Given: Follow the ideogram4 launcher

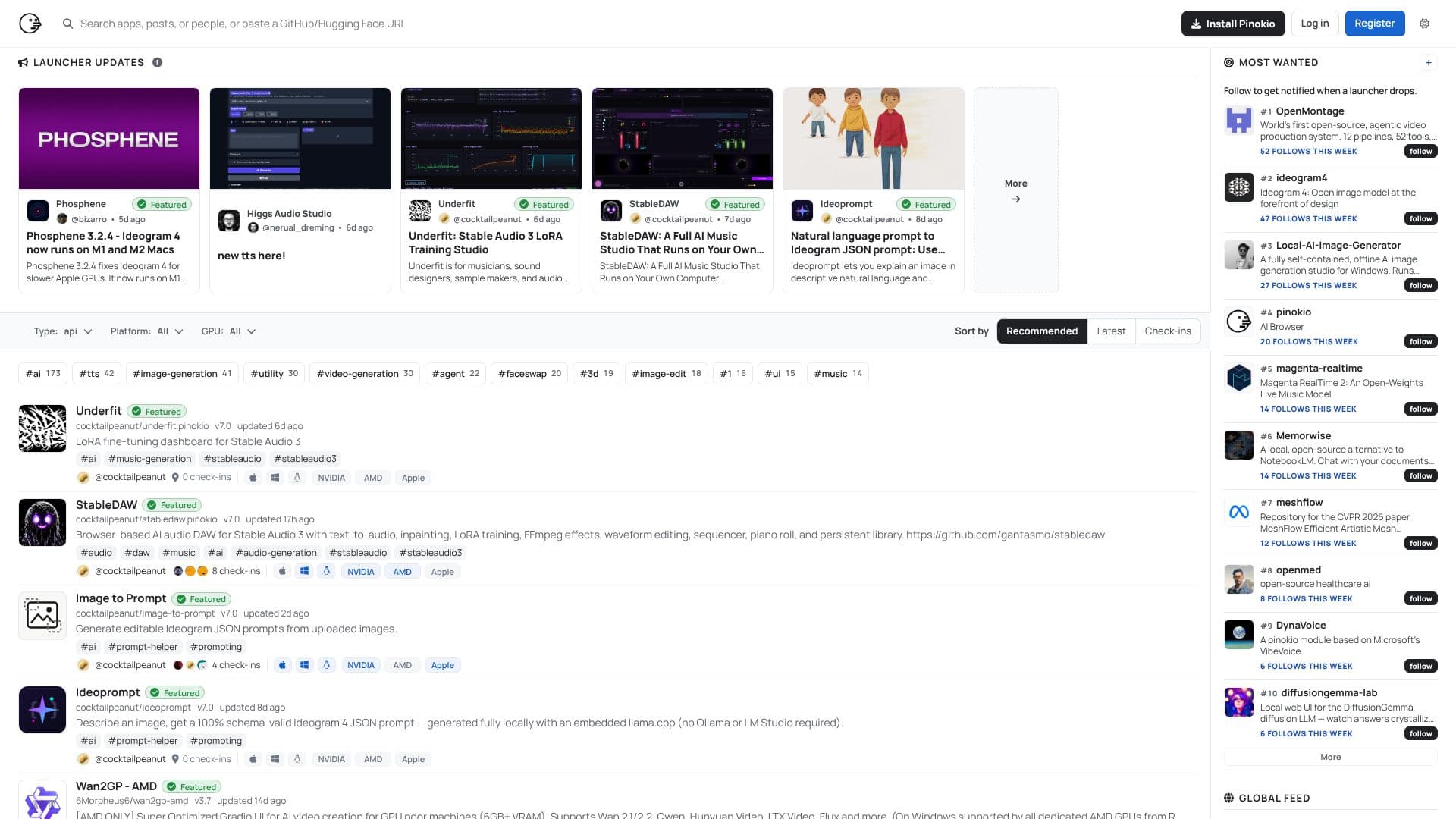Looking at the screenshot, I should pyautogui.click(x=1420, y=218).
